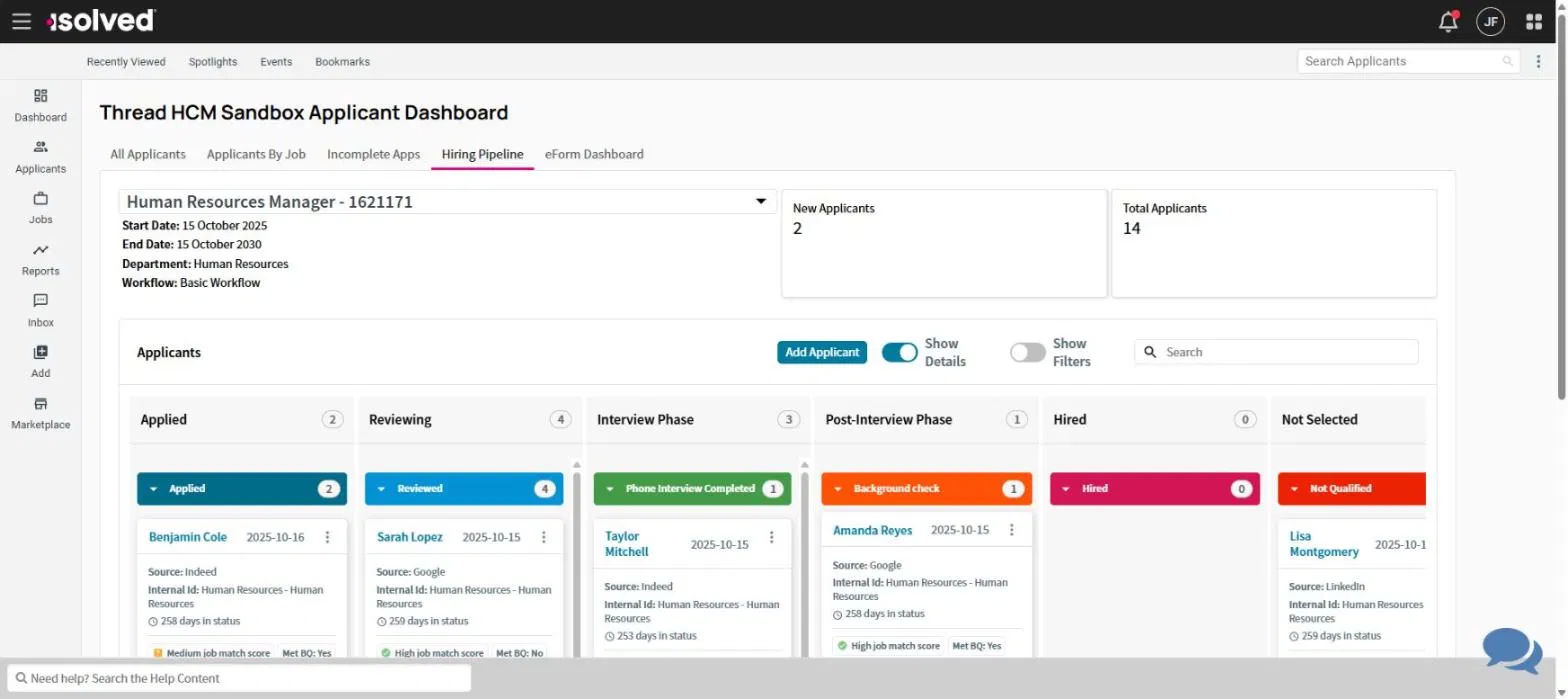Viewport: 1568px width, 699px height.
Task: Click the Reviewing column count badge
Action: pos(560,420)
